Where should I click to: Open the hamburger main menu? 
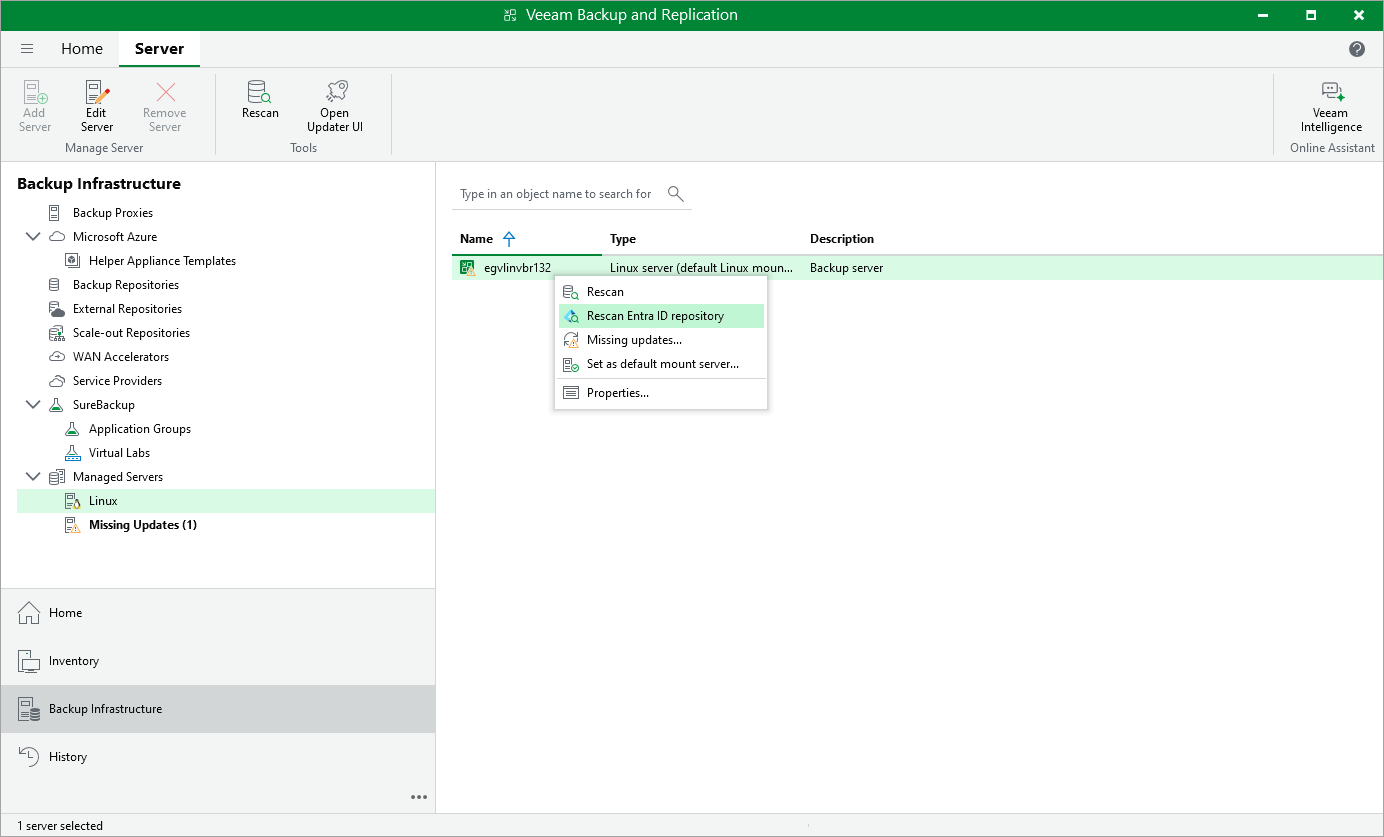[27, 48]
